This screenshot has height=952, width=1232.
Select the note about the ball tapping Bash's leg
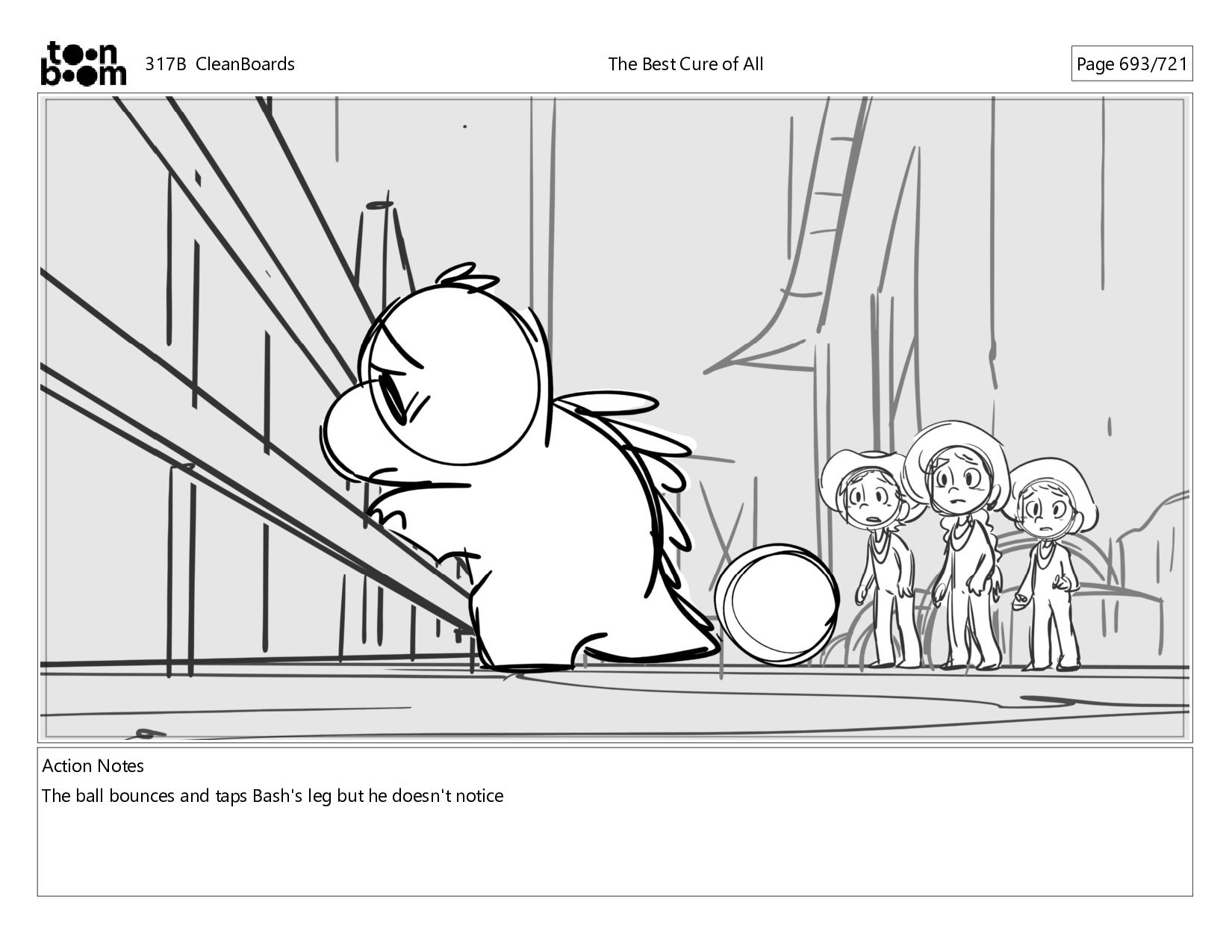273,796
